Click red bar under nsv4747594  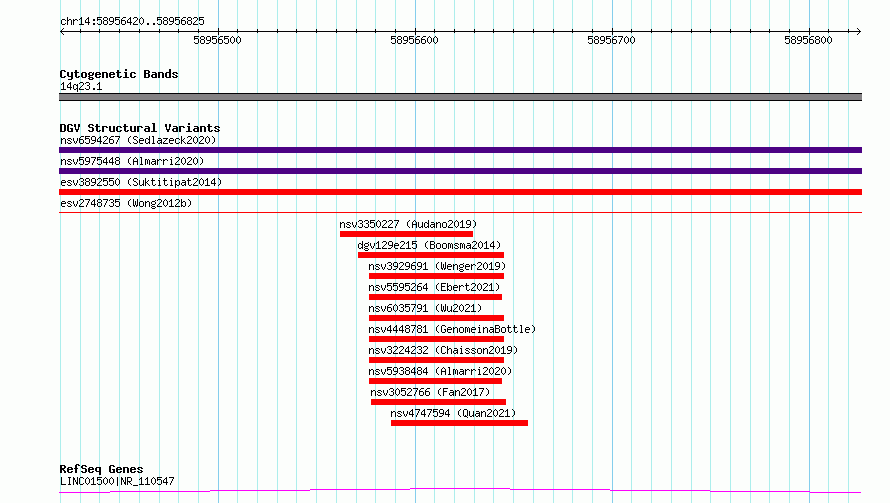pos(459,423)
